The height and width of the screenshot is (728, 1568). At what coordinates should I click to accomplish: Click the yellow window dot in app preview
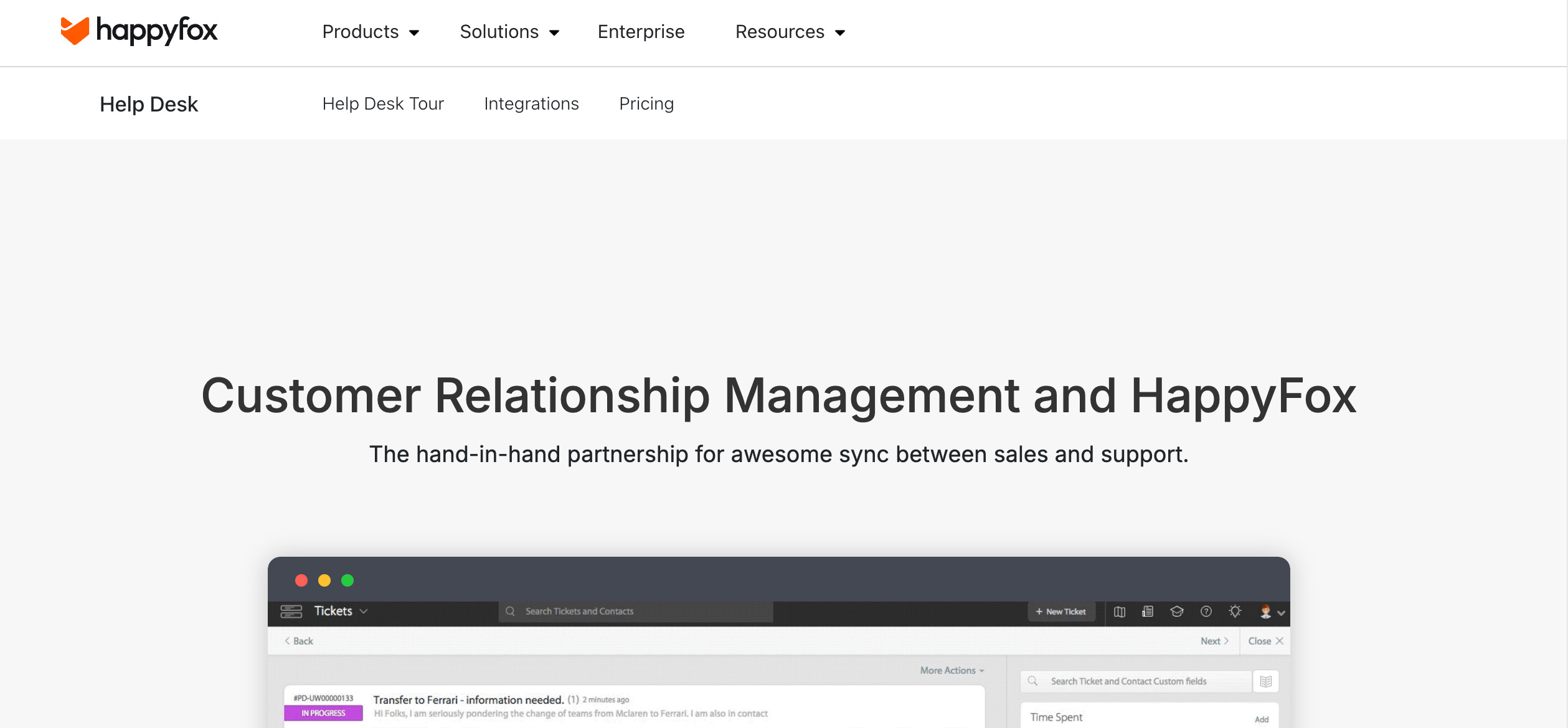(x=324, y=580)
